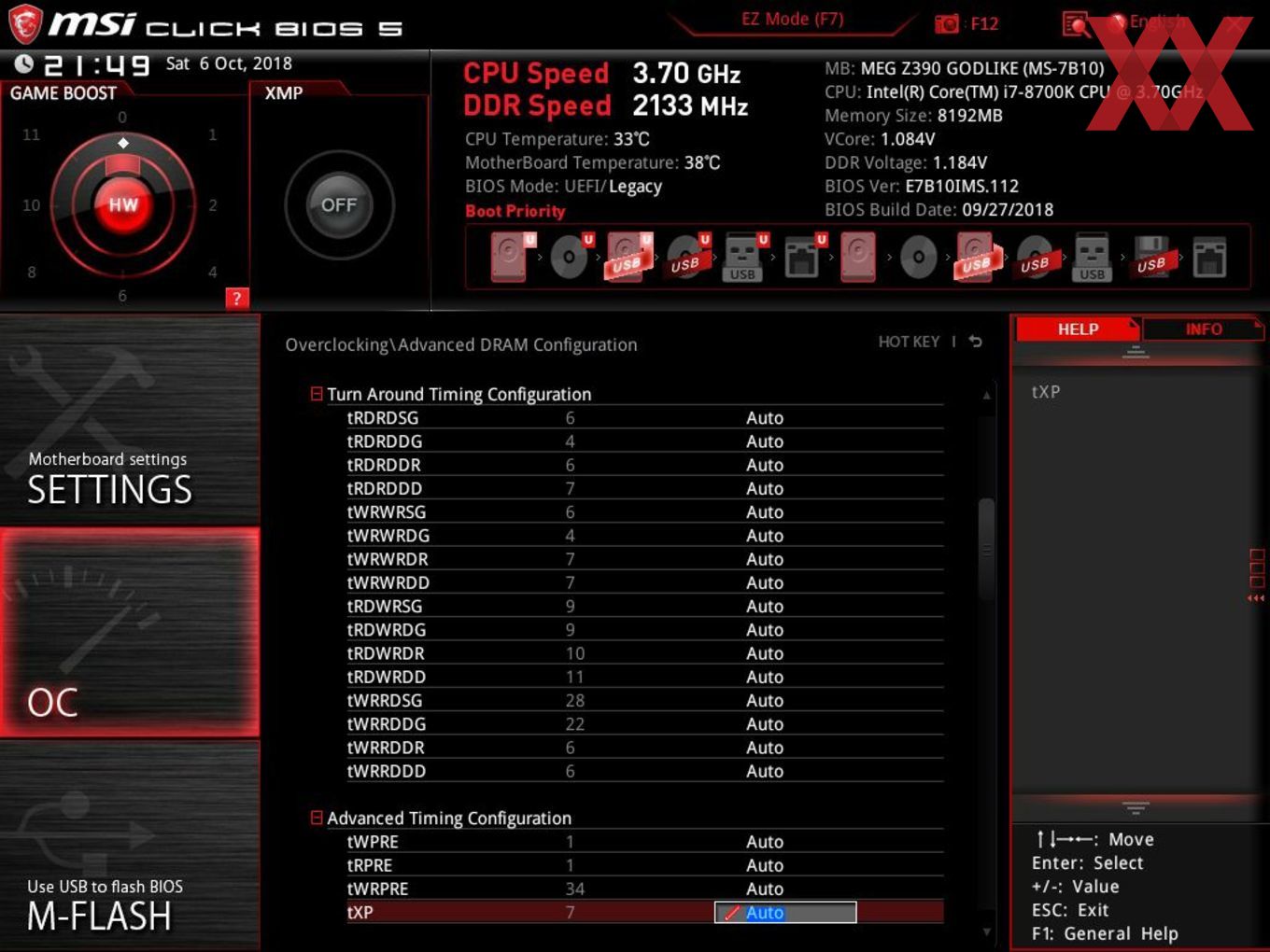Screen dimensions: 1270x952
Task: Click the clock icon beside the time
Action: point(24,63)
